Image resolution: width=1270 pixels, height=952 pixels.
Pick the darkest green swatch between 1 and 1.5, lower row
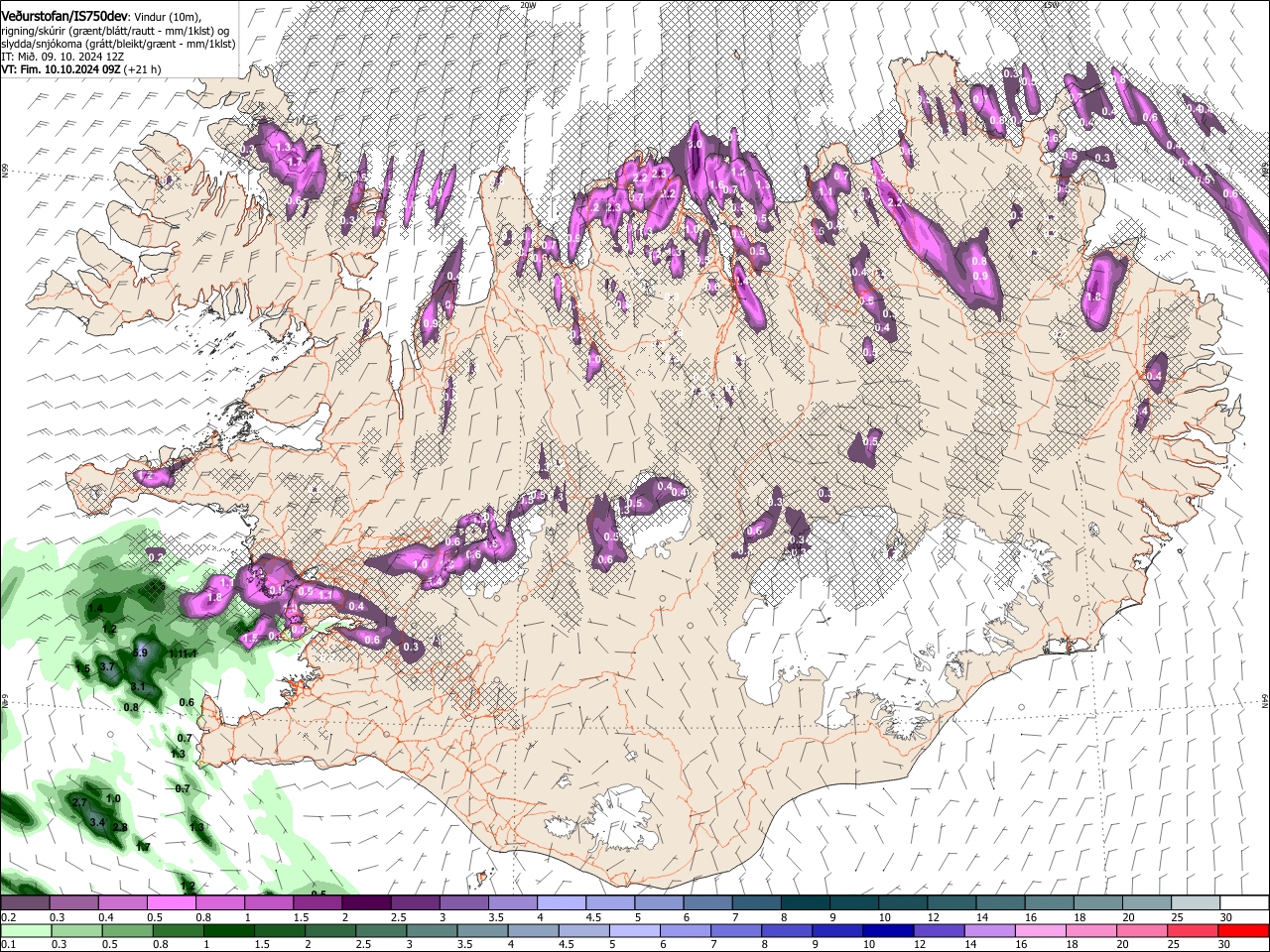tap(230, 930)
